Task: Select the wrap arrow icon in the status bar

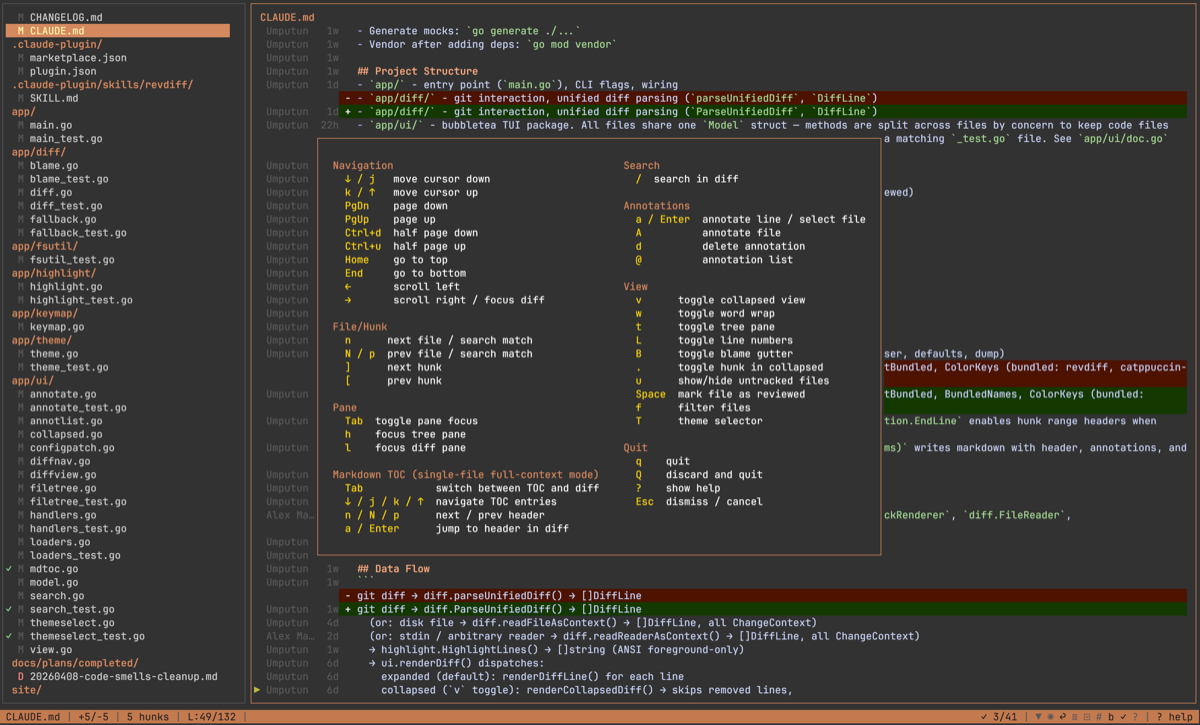Action: point(1063,717)
